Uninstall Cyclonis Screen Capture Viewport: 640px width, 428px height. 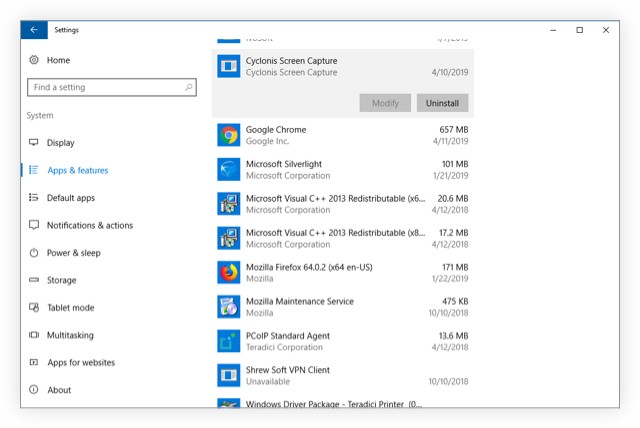442,103
